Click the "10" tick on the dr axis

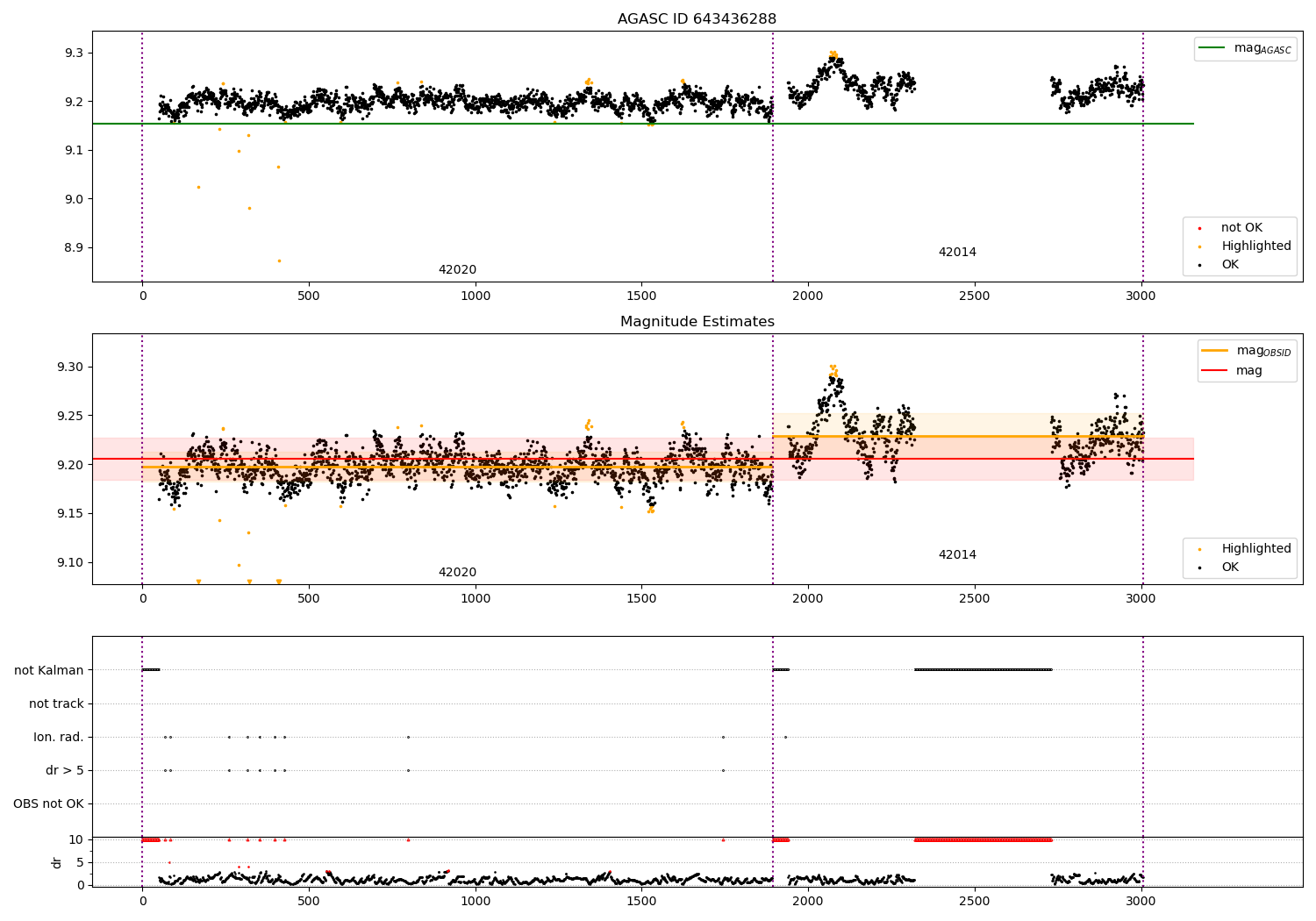pyautogui.click(x=76, y=840)
